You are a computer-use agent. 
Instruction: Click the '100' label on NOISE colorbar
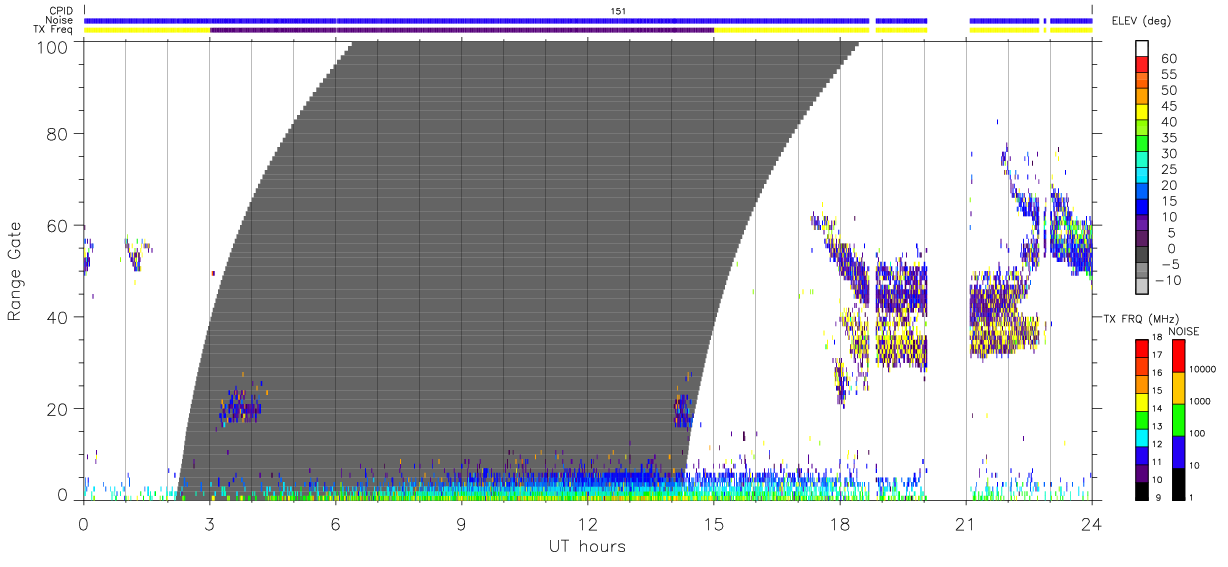[1196, 435]
